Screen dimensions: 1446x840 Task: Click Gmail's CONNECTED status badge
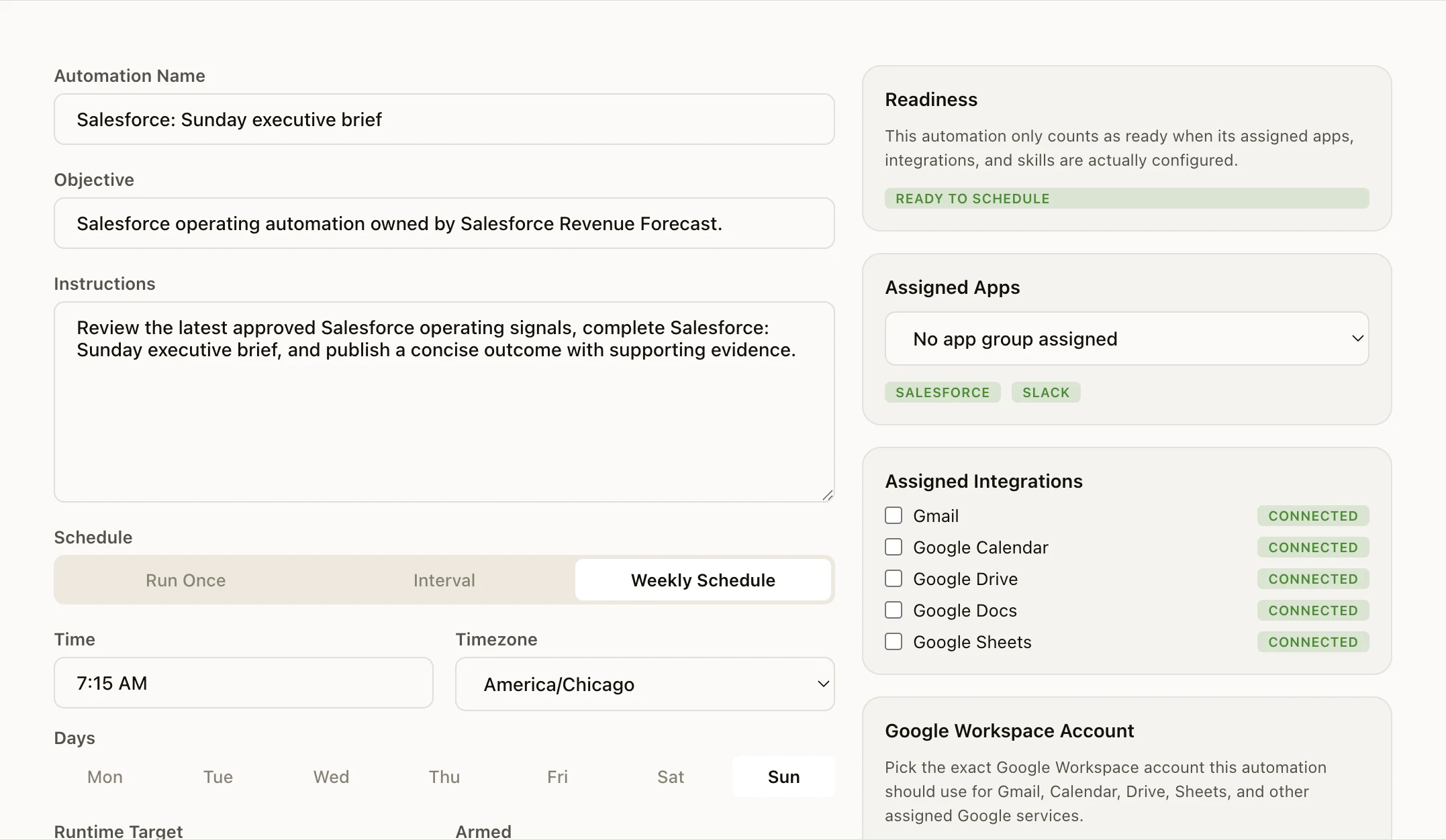tap(1313, 515)
